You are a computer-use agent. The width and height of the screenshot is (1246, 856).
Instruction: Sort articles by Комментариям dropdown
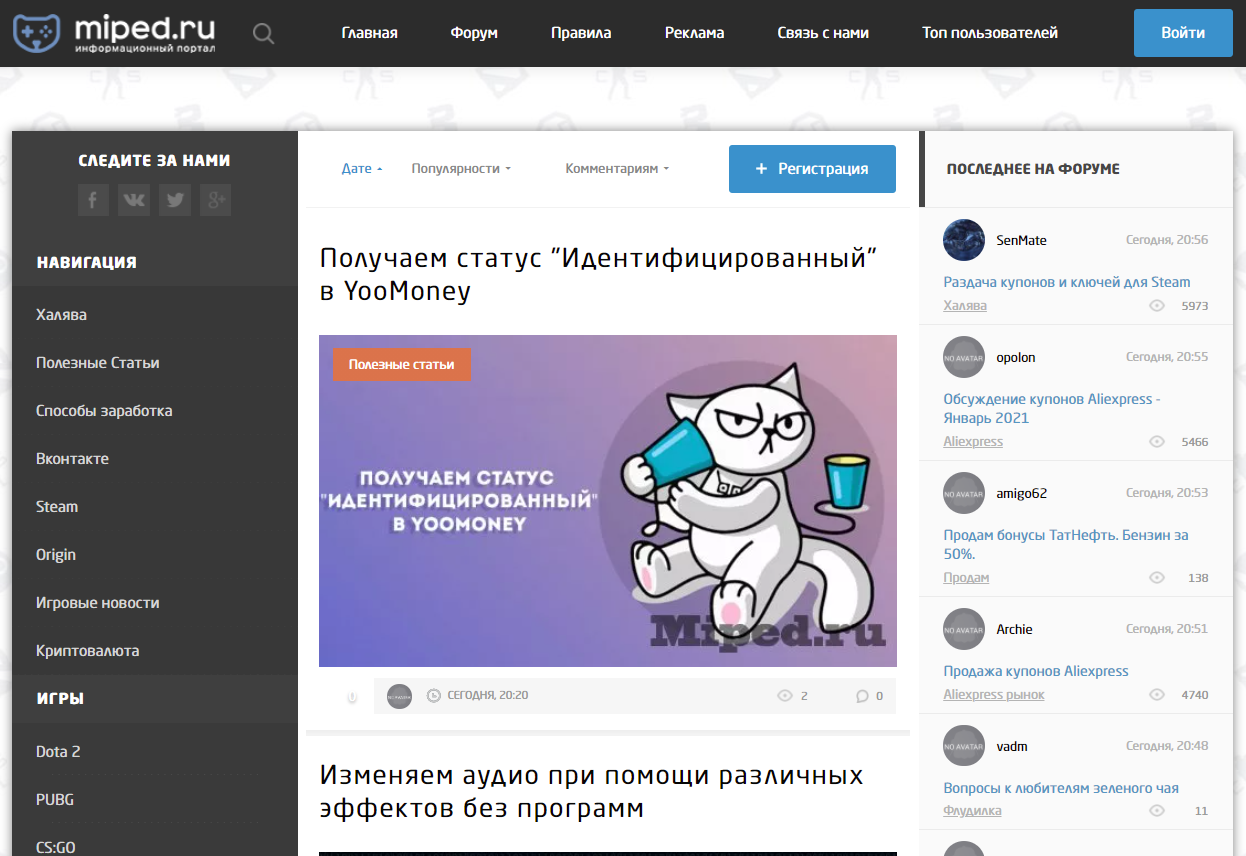click(617, 169)
